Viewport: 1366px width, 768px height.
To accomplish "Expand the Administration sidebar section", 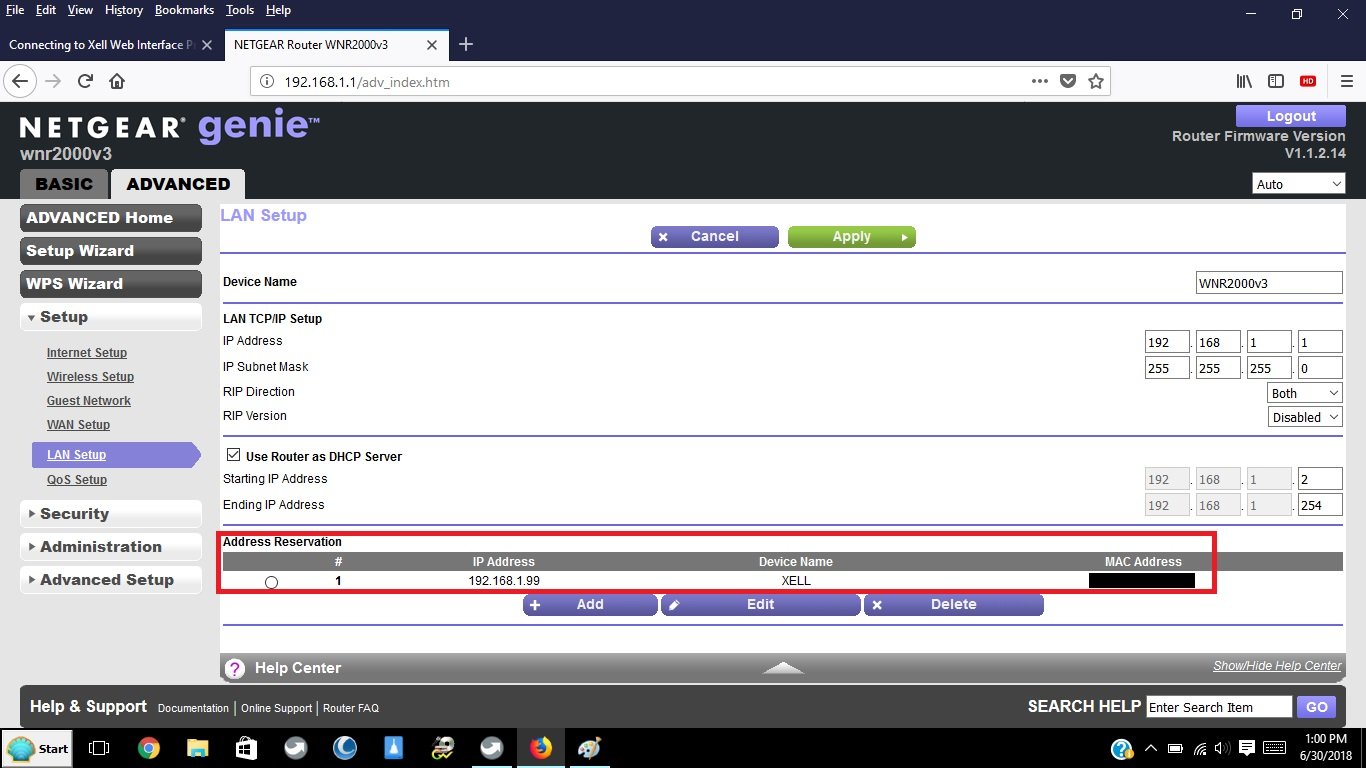I will [111, 547].
